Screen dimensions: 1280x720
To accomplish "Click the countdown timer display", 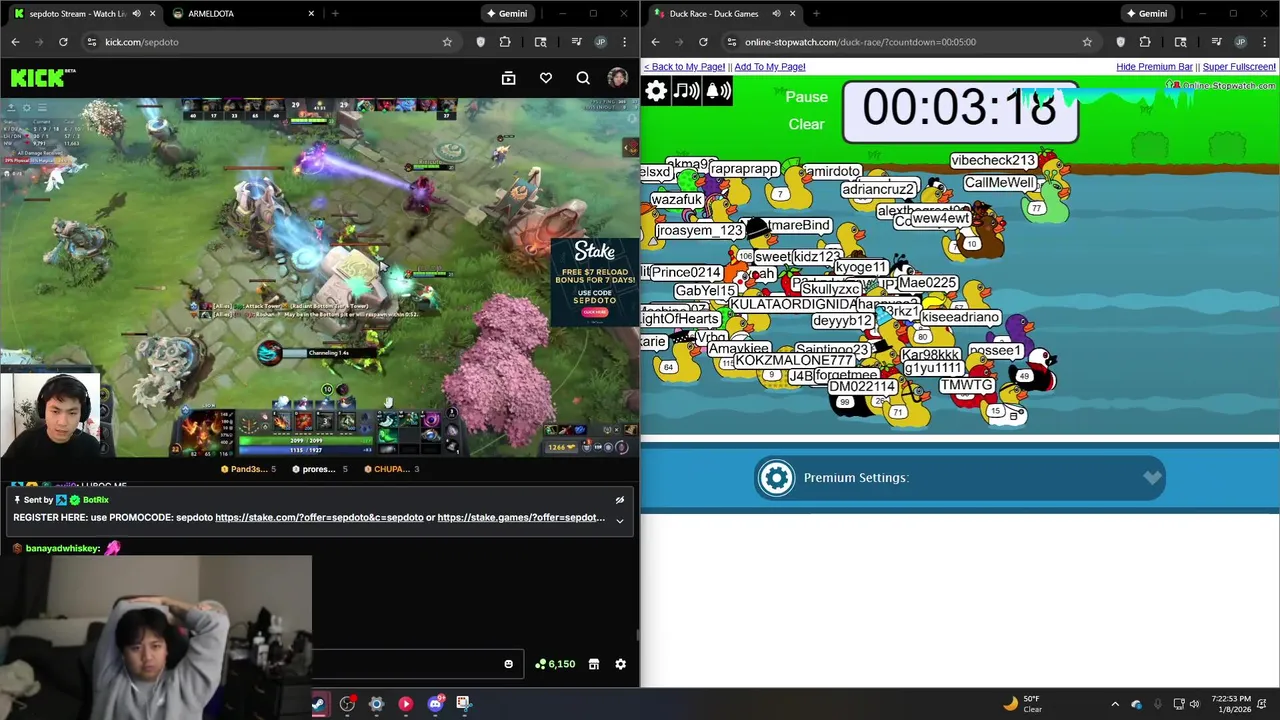I will point(960,111).
